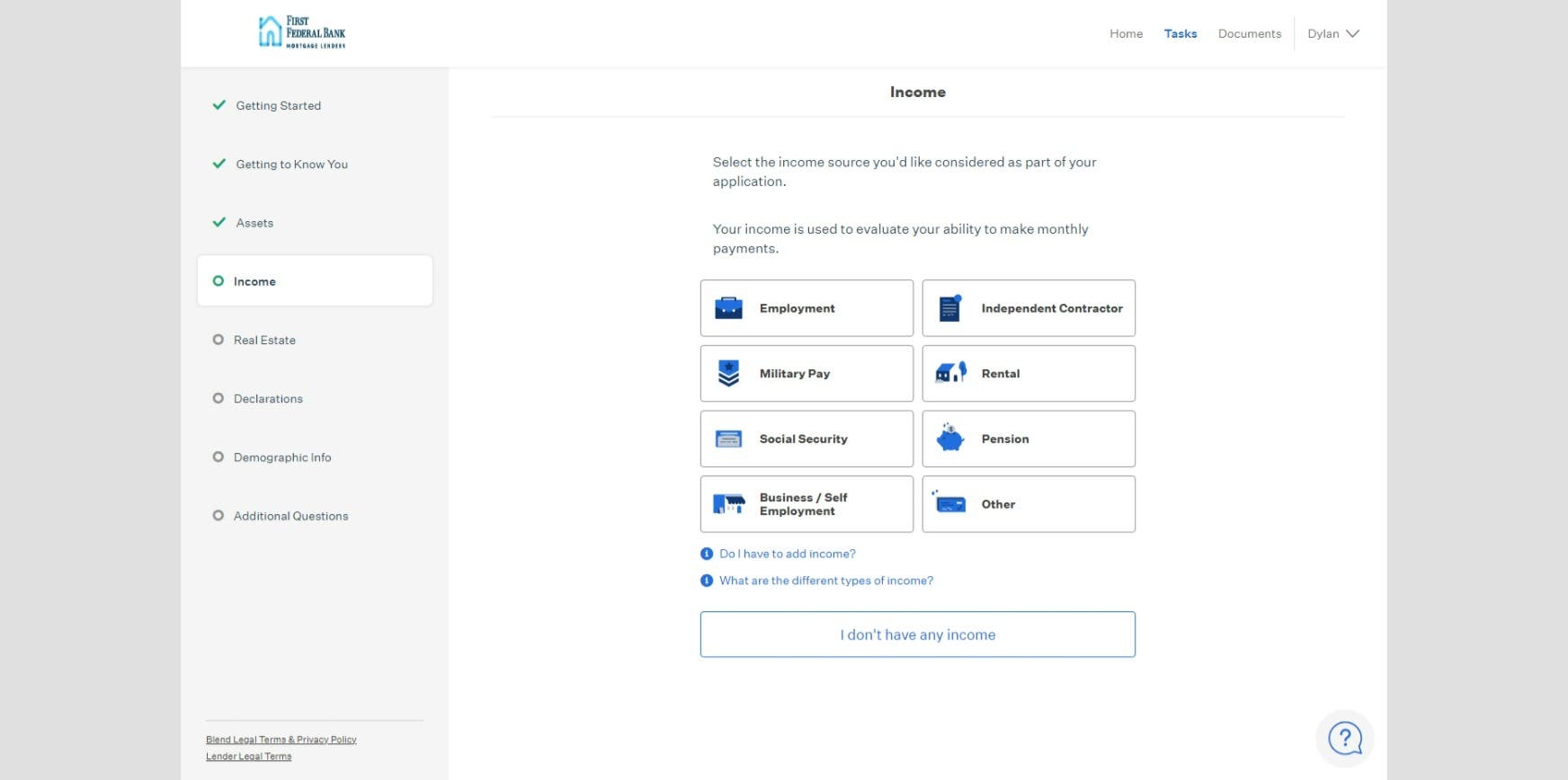Open "What are the different types of income?"
The height and width of the screenshot is (780, 1568).
pyautogui.click(x=825, y=581)
